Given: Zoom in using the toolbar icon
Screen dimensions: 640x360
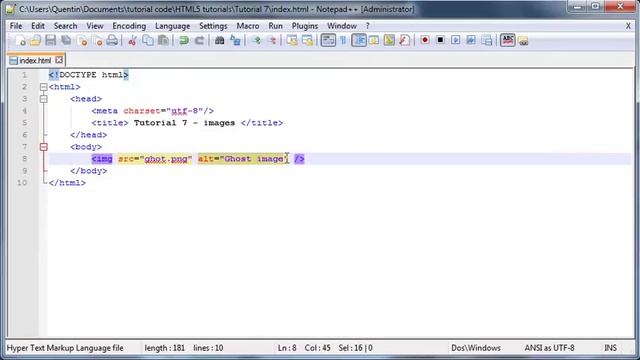Looking at the screenshot, I should (256, 40).
